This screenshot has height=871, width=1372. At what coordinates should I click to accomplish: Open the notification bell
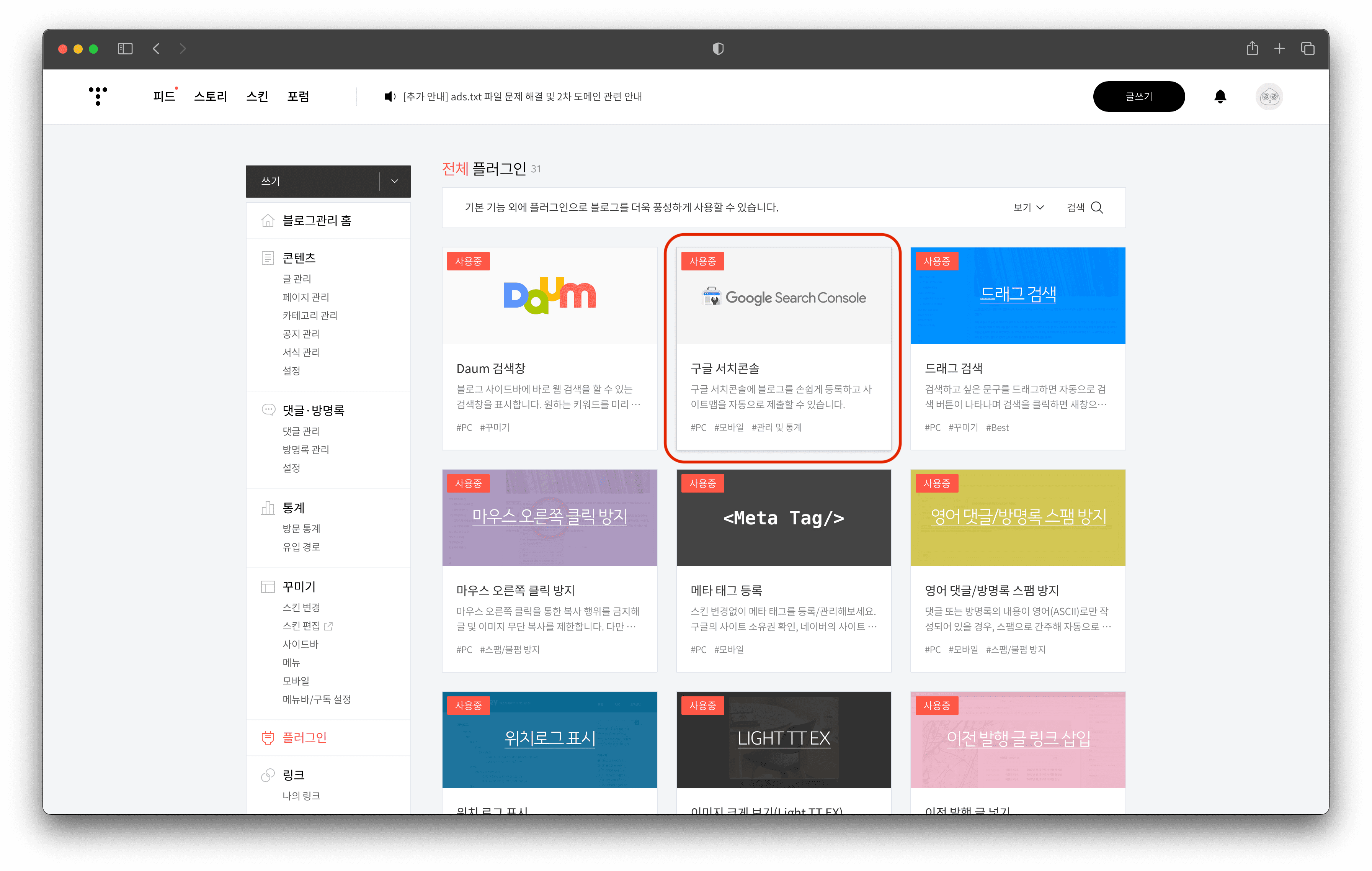tap(1220, 97)
